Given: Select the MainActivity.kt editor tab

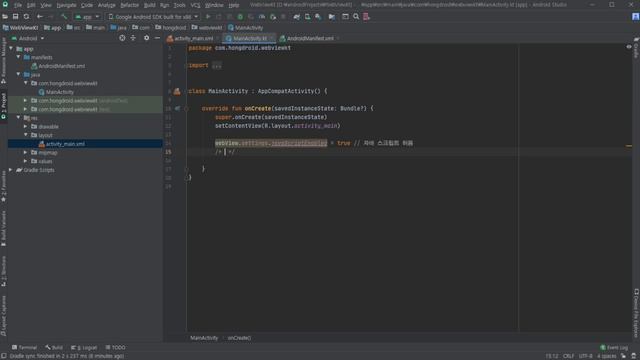Looking at the screenshot, I should tap(249, 38).
